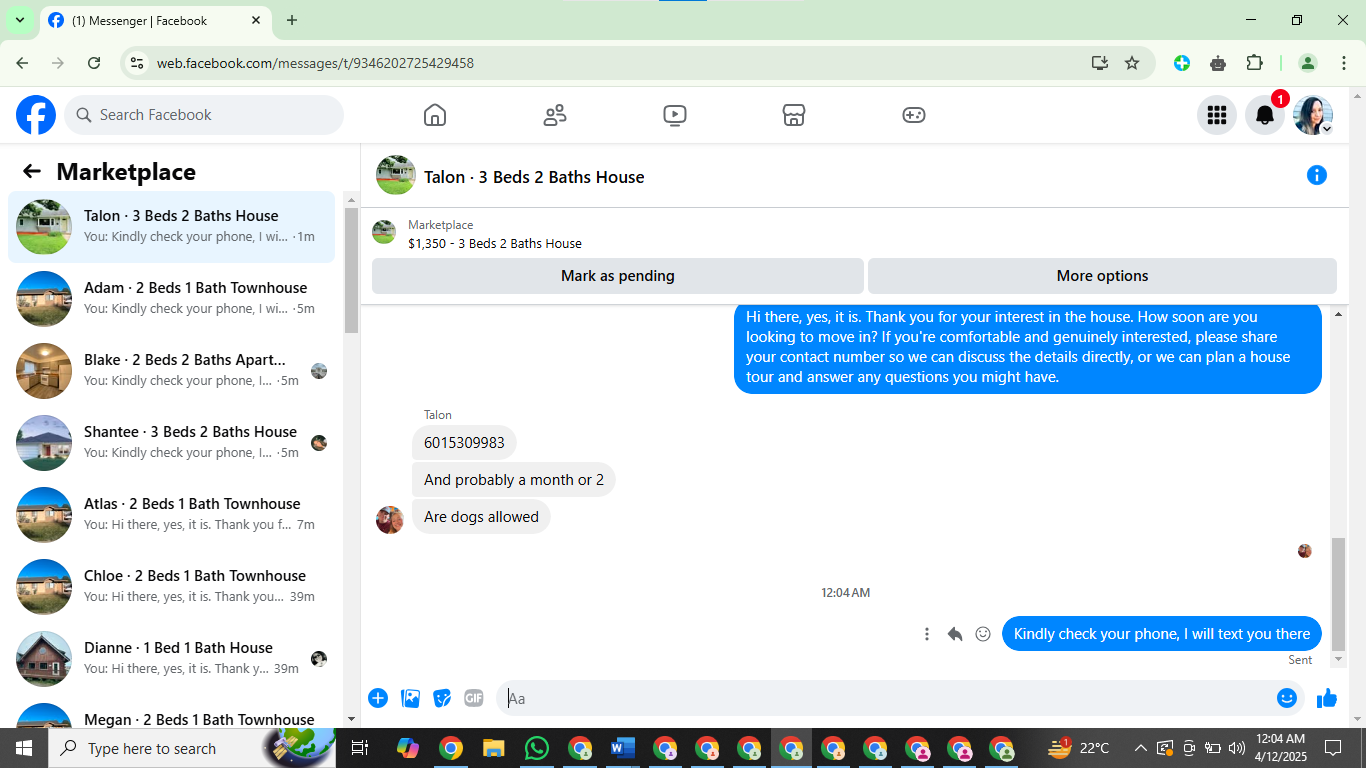Open the Video icon in top navigation
Screen dimensions: 1366x768
(x=675, y=115)
